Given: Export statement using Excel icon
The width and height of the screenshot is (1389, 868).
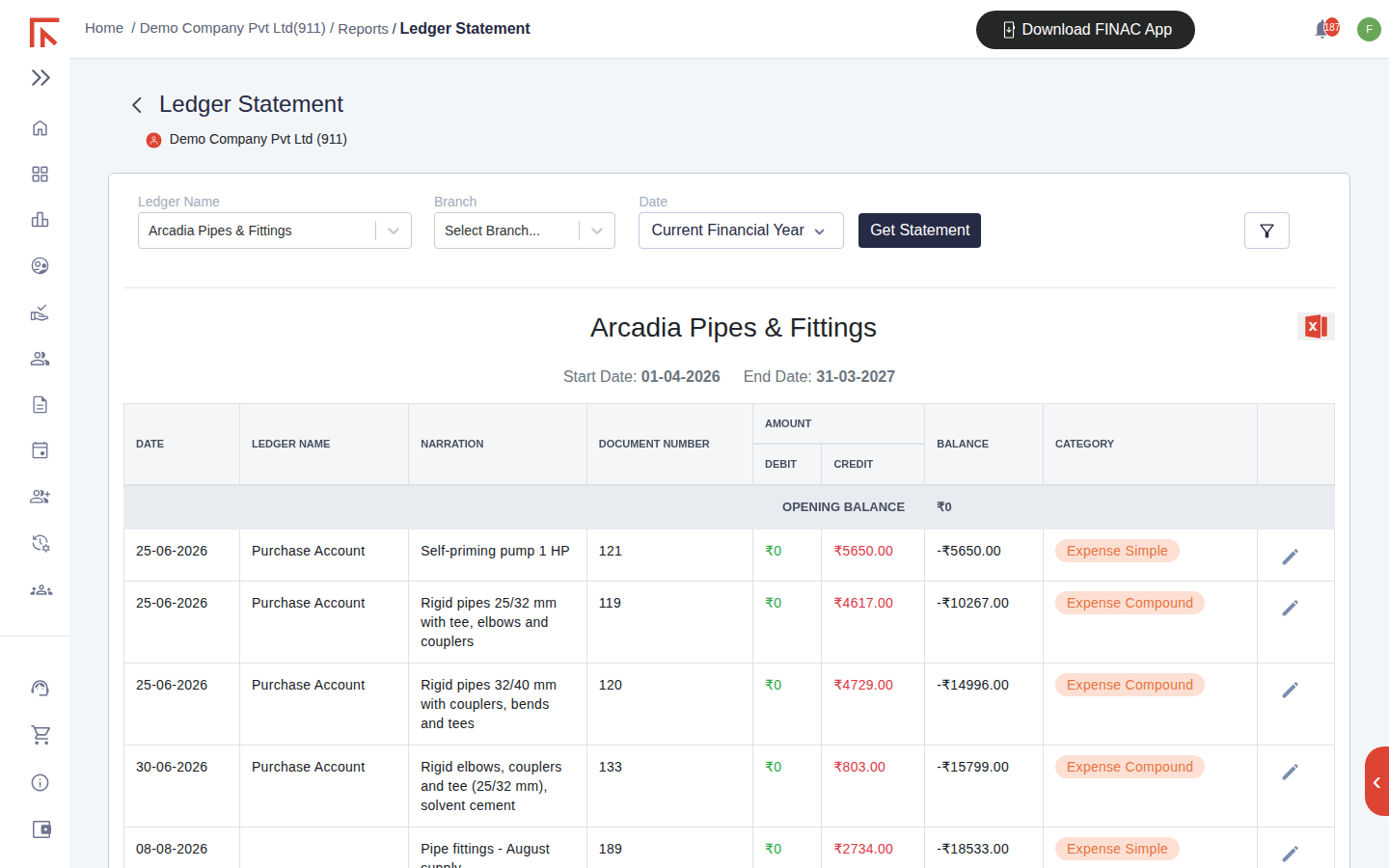Looking at the screenshot, I should (x=1316, y=327).
